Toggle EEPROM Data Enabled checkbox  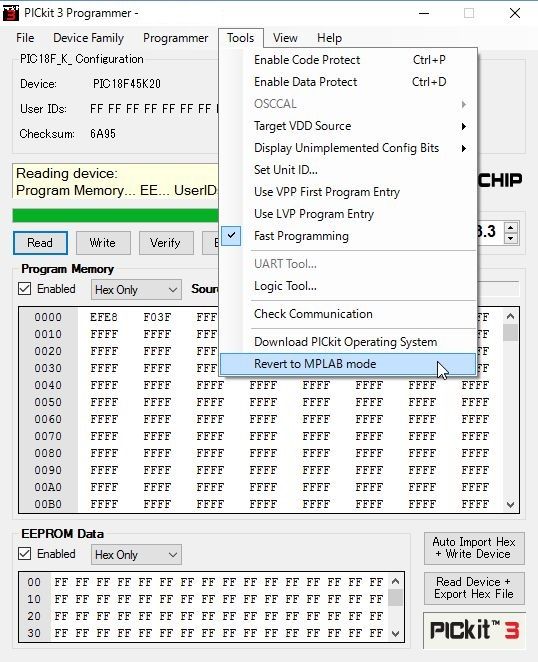24,554
